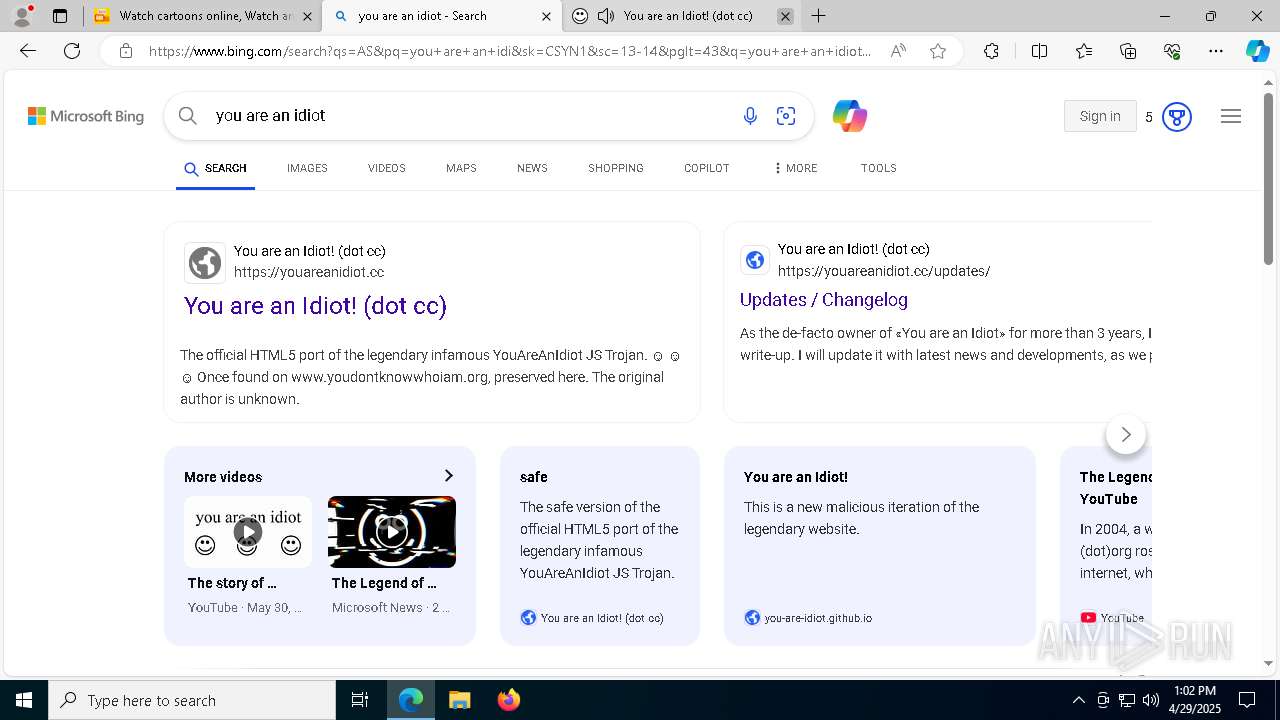Open File Explorer from taskbar
This screenshot has height=720, width=1280.
pos(459,700)
